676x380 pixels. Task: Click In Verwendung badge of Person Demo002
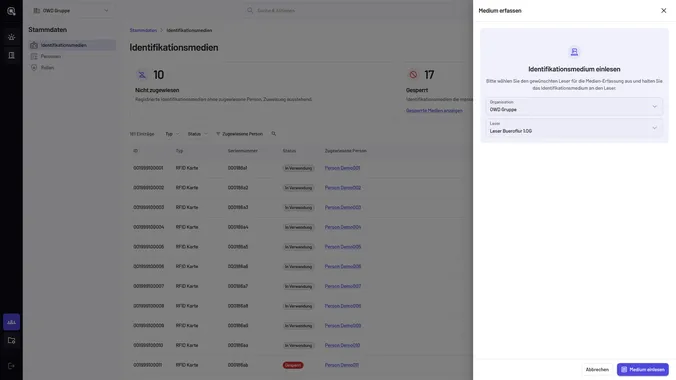point(298,188)
